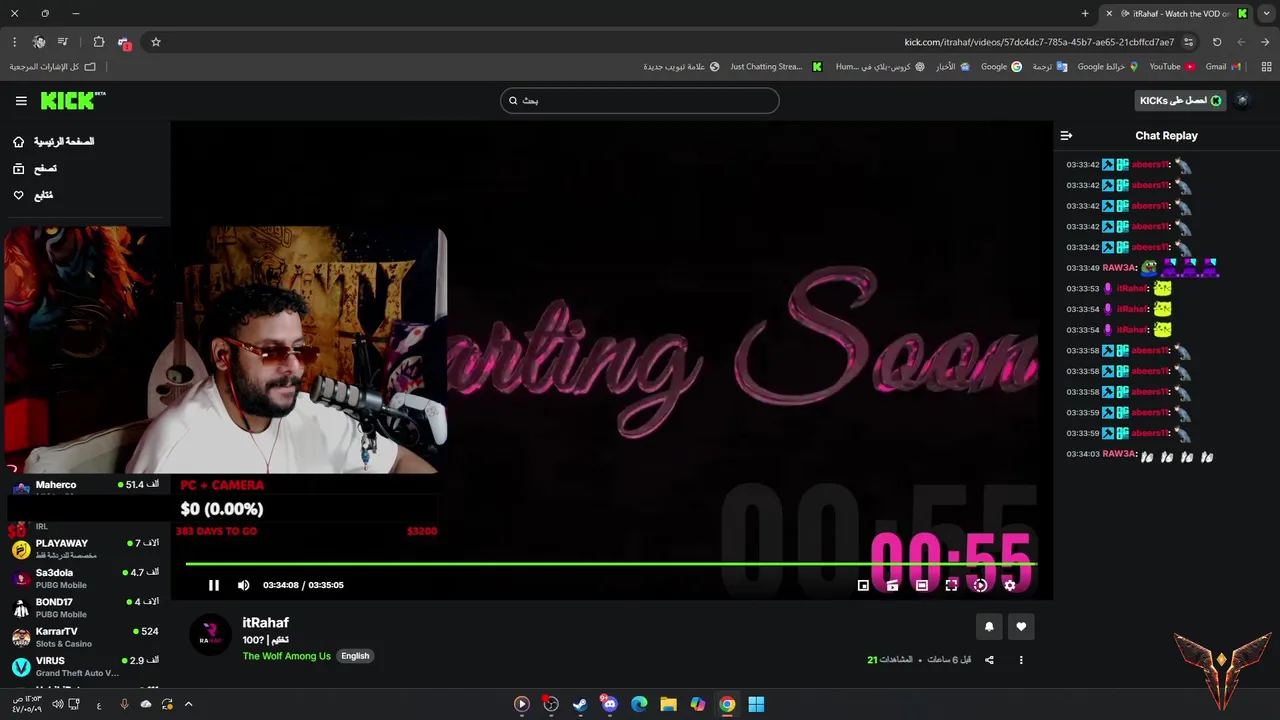Open Discord from the taskbar
This screenshot has width=1280, height=720.
click(x=609, y=704)
